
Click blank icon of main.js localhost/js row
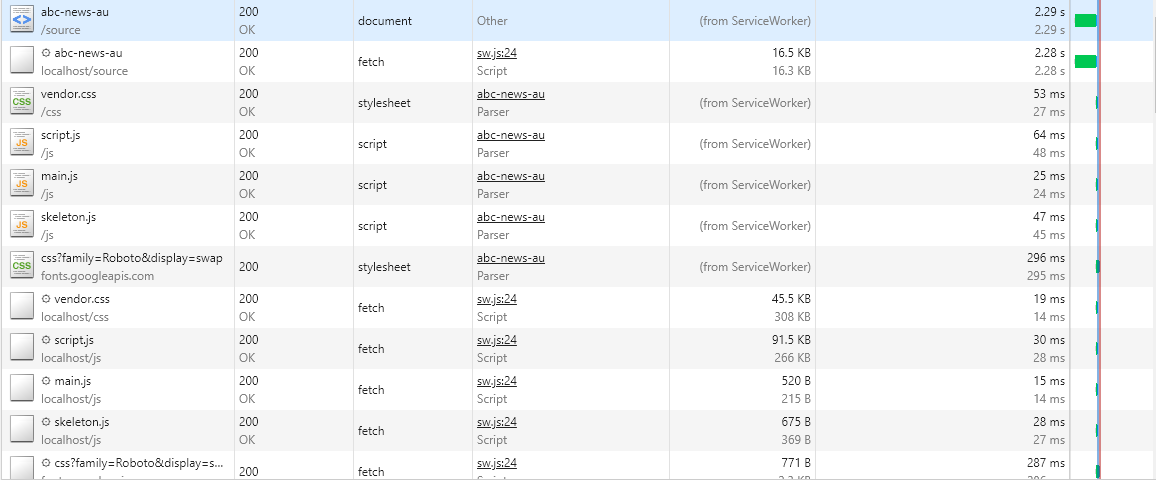pyautogui.click(x=21, y=388)
